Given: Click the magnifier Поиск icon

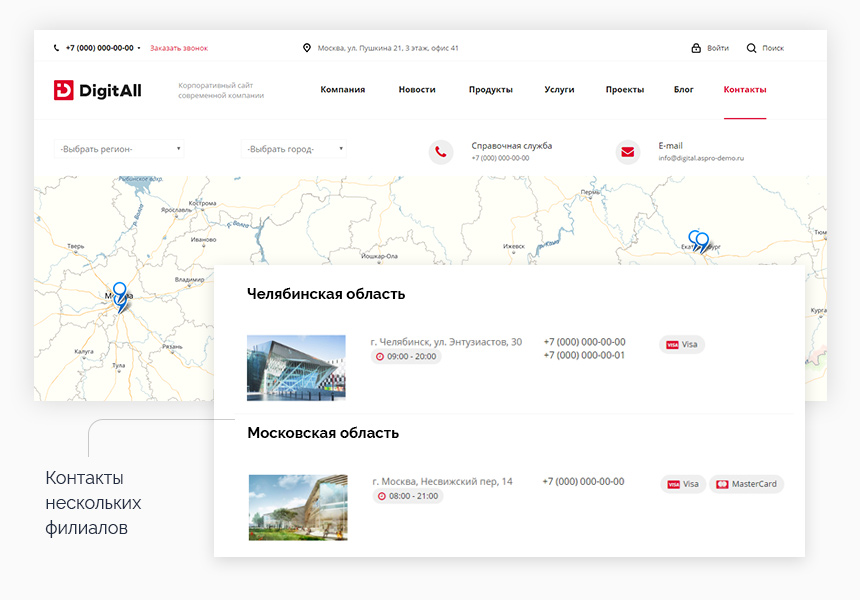Looking at the screenshot, I should coord(752,48).
